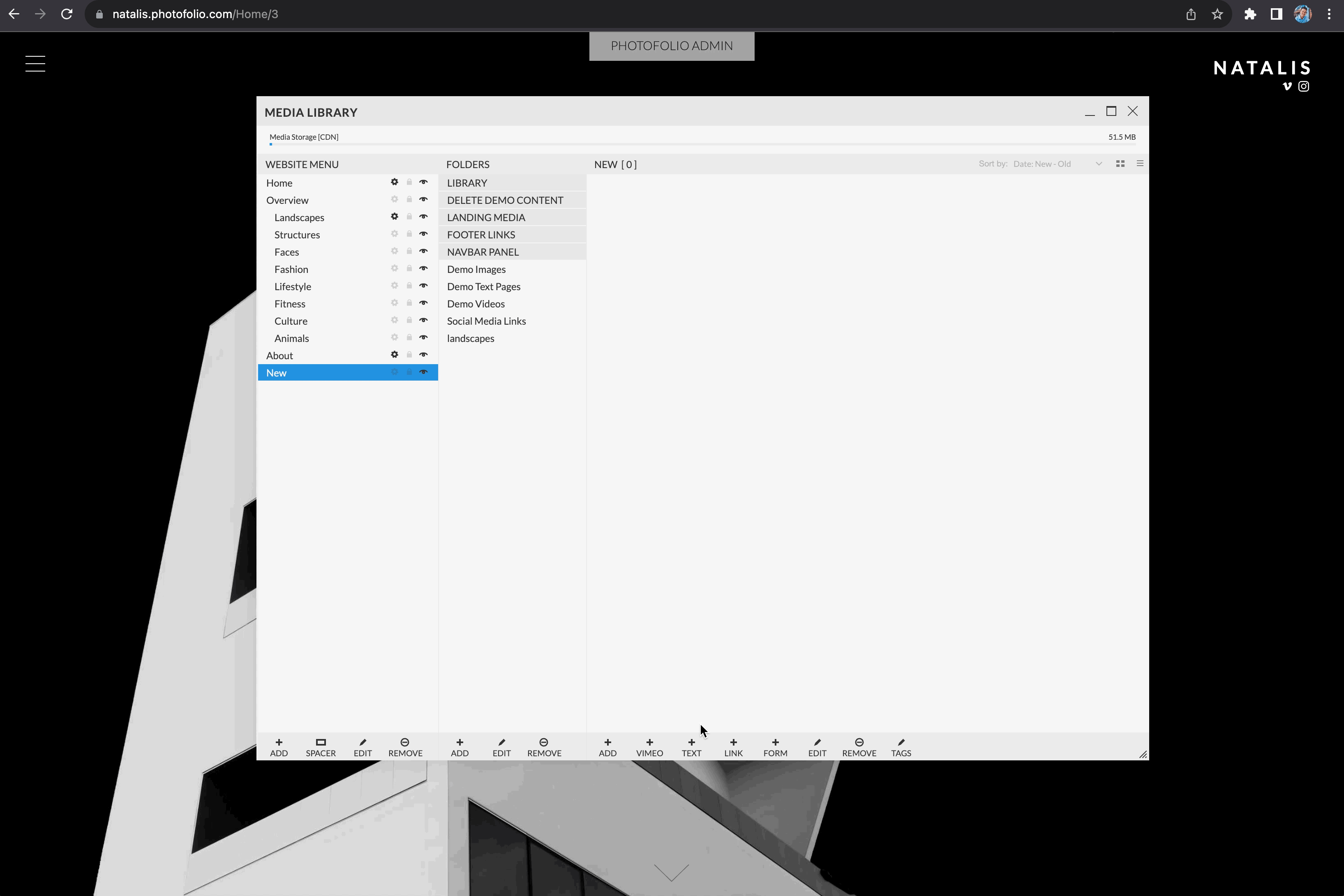
Task: Open the Sort by dropdown
Action: pos(1056,164)
